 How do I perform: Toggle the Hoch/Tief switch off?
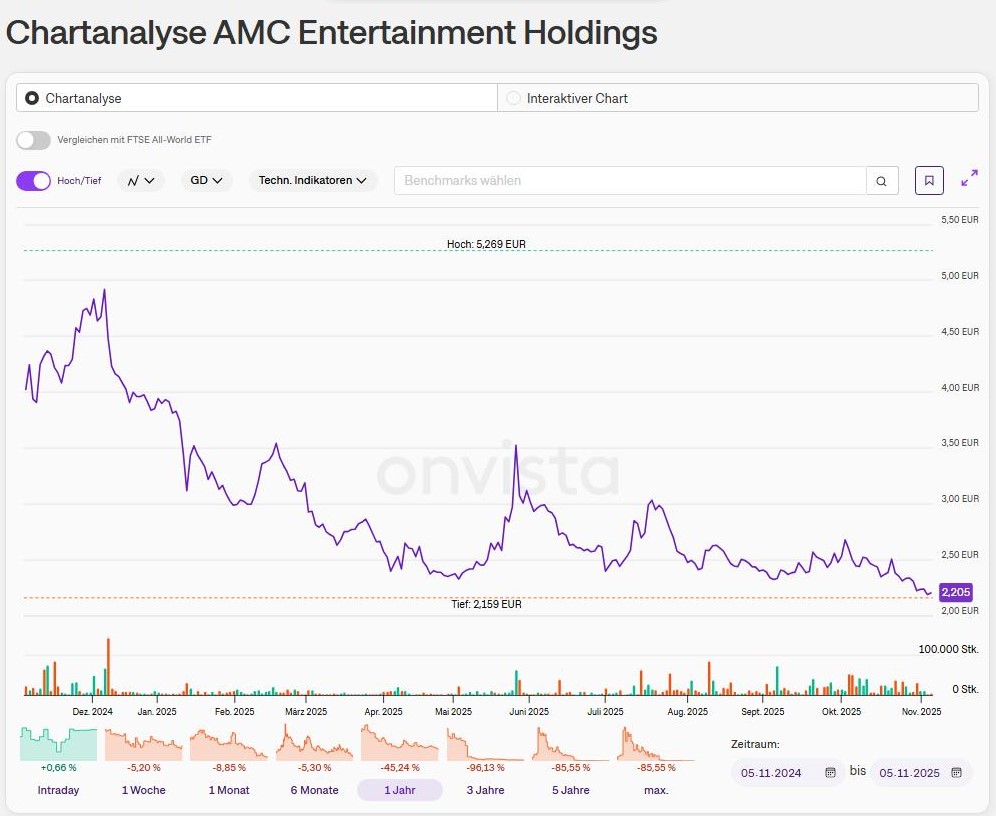click(31, 180)
